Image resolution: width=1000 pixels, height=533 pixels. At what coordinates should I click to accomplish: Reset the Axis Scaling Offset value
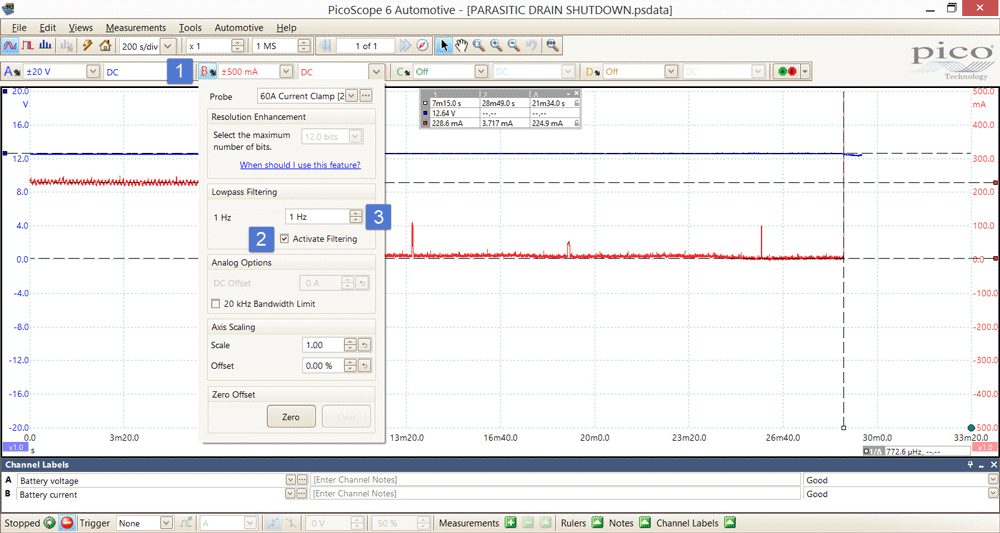364,365
